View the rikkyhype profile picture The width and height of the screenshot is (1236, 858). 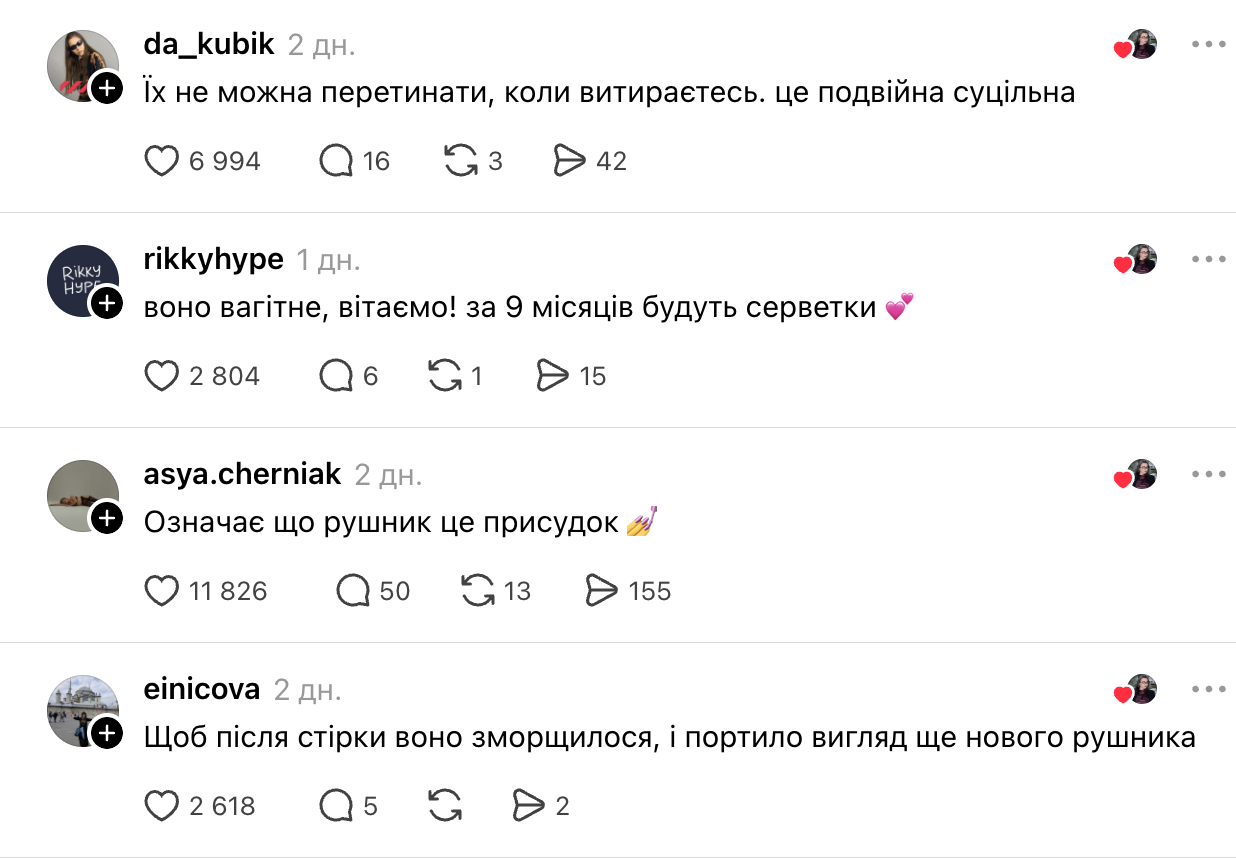click(83, 281)
